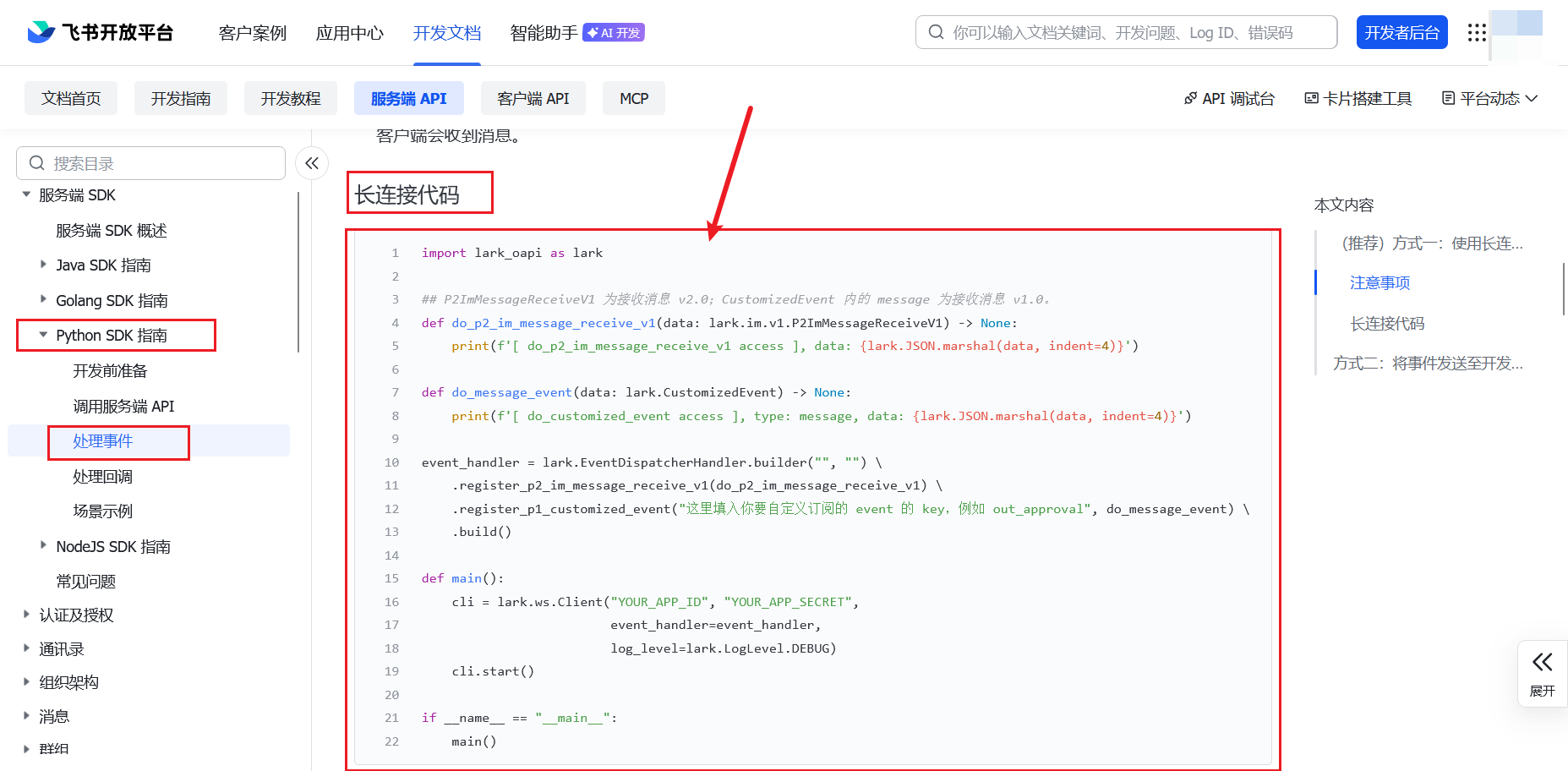Click the top documentation search input field

pyautogui.click(x=1124, y=31)
